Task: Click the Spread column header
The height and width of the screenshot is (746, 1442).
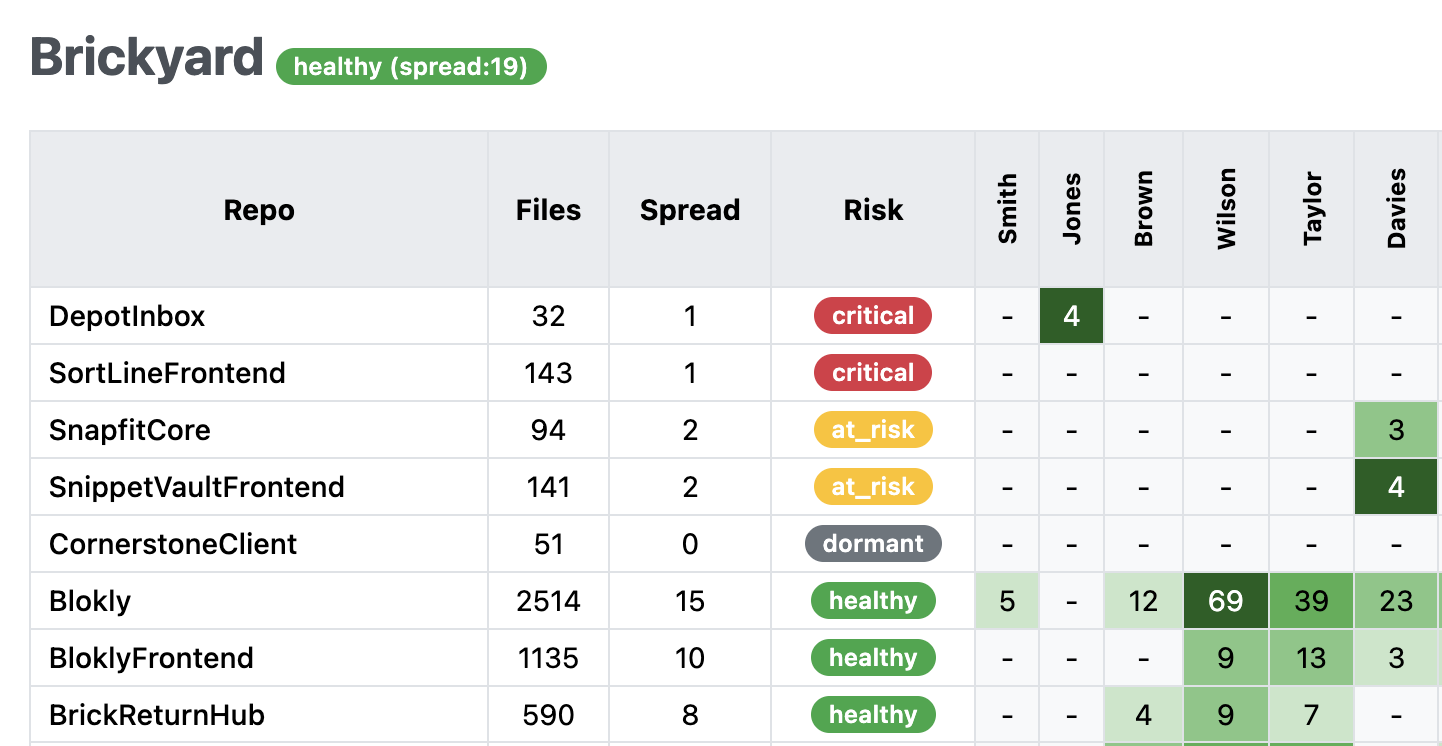Action: [x=690, y=210]
